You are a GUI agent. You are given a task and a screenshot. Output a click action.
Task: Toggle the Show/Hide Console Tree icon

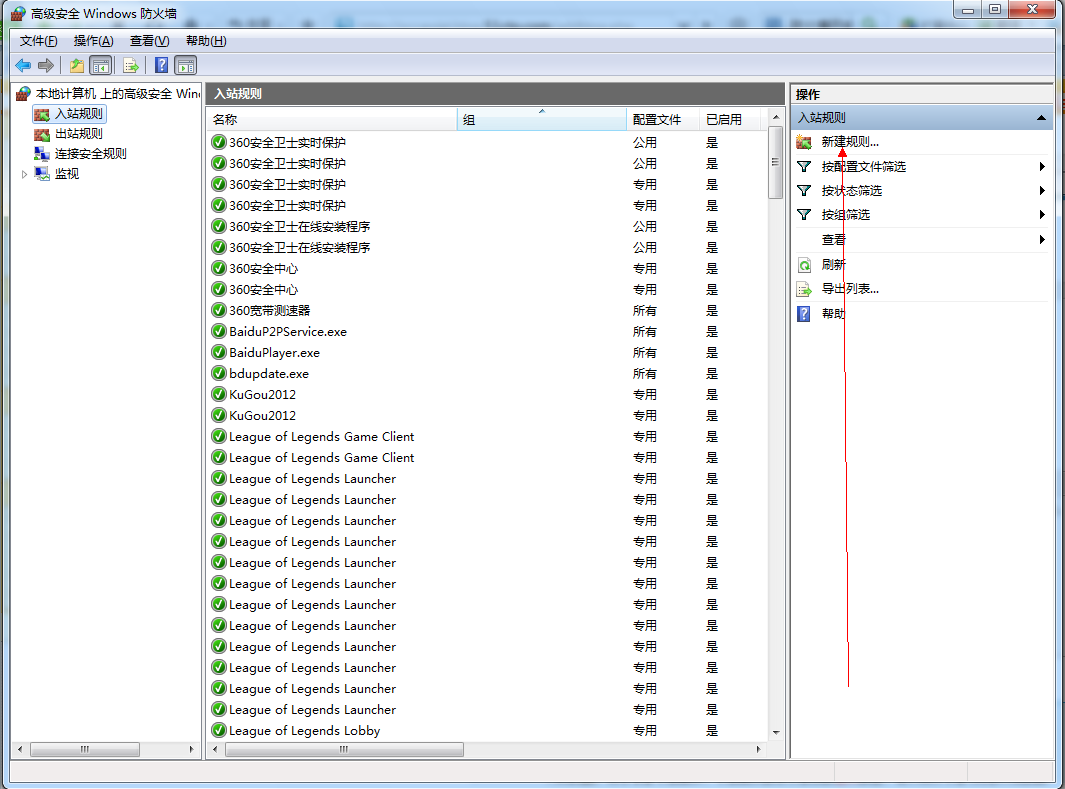(101, 66)
